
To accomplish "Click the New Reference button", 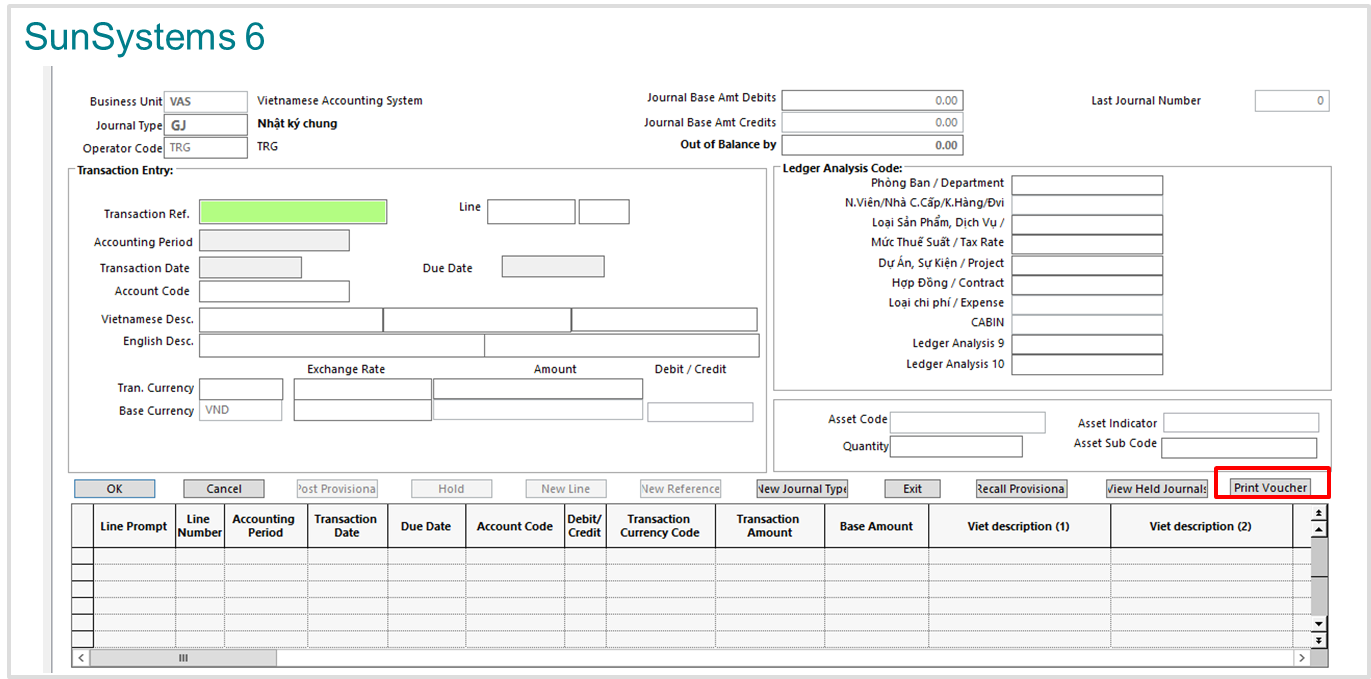I will pos(680,489).
